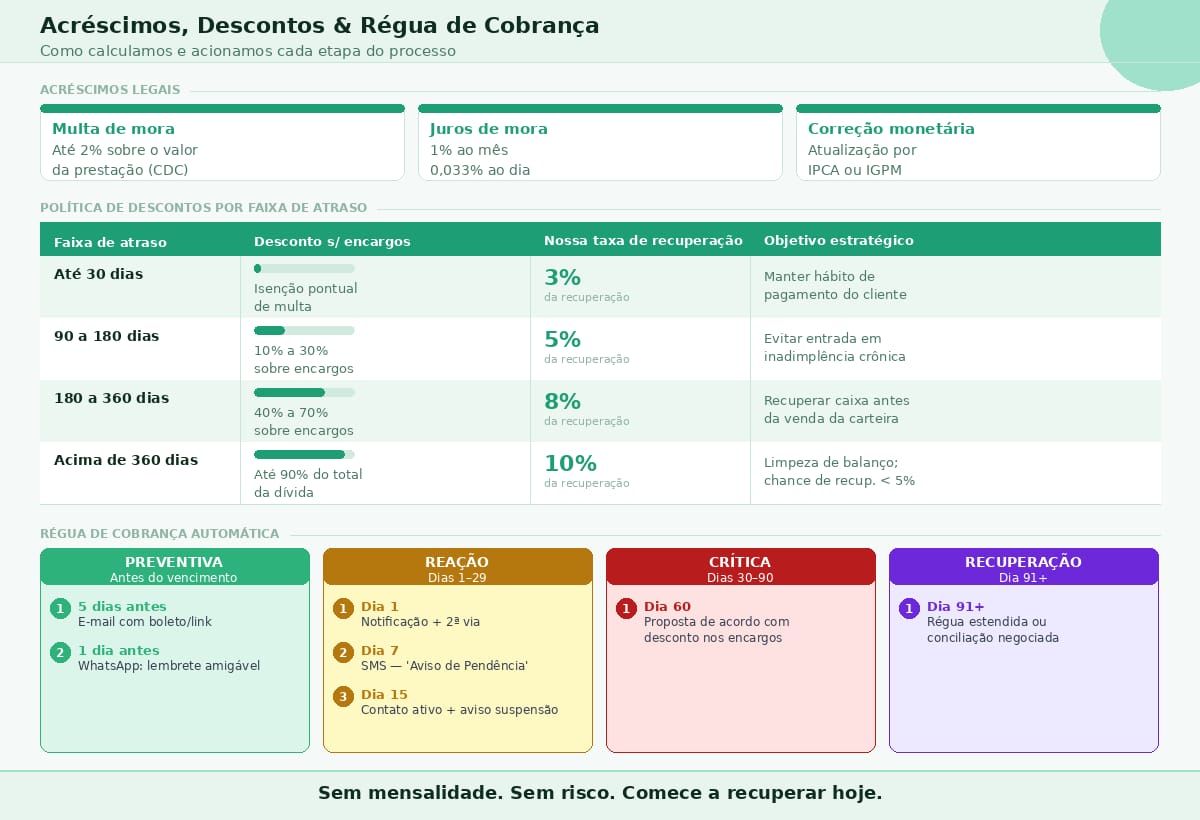Click 'Evitar entrada em inadimplência crônica' text
Image resolution: width=1200 pixels, height=820 pixels.
point(835,347)
